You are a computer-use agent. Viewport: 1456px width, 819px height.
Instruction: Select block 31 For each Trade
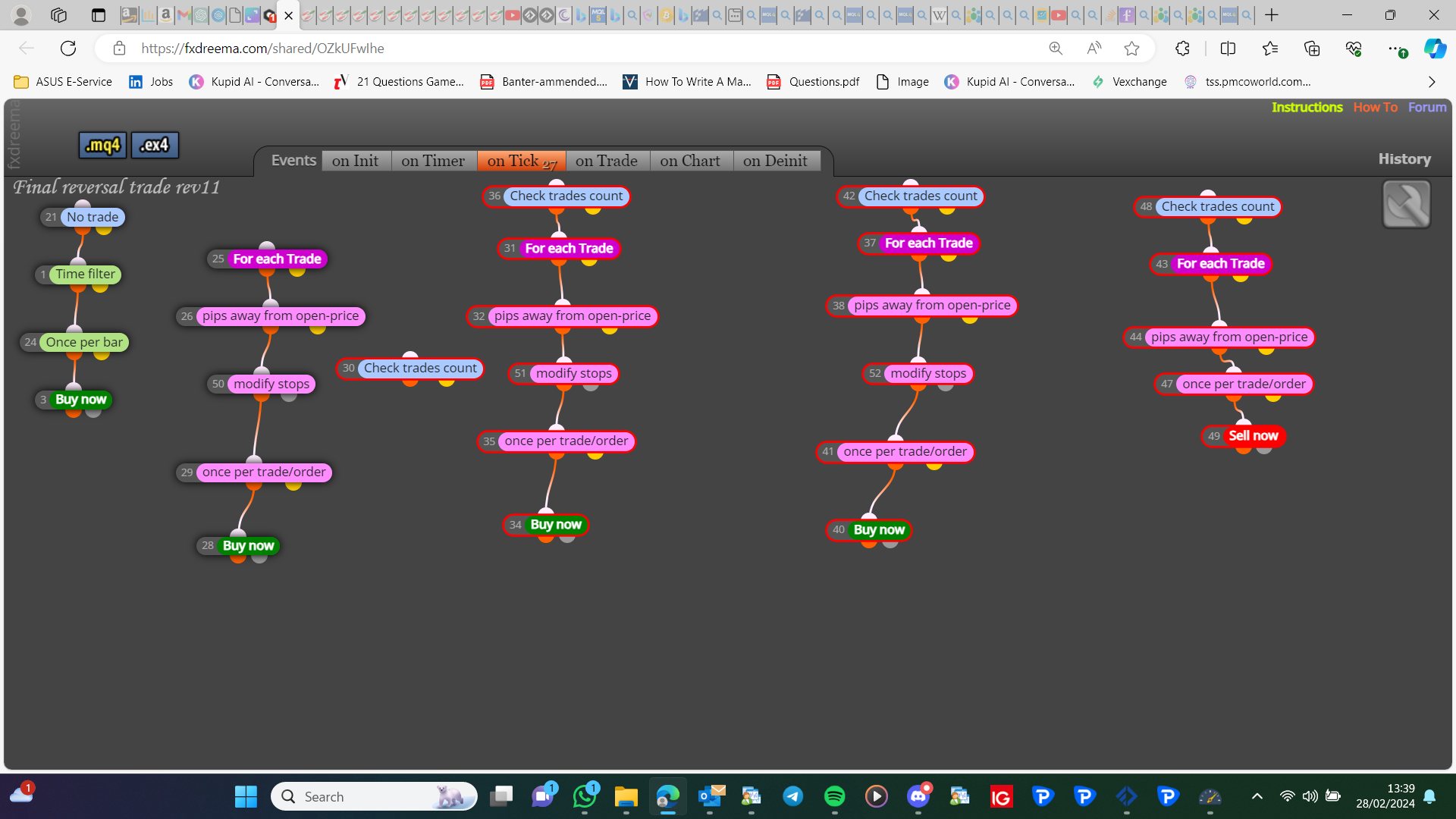pyautogui.click(x=560, y=249)
